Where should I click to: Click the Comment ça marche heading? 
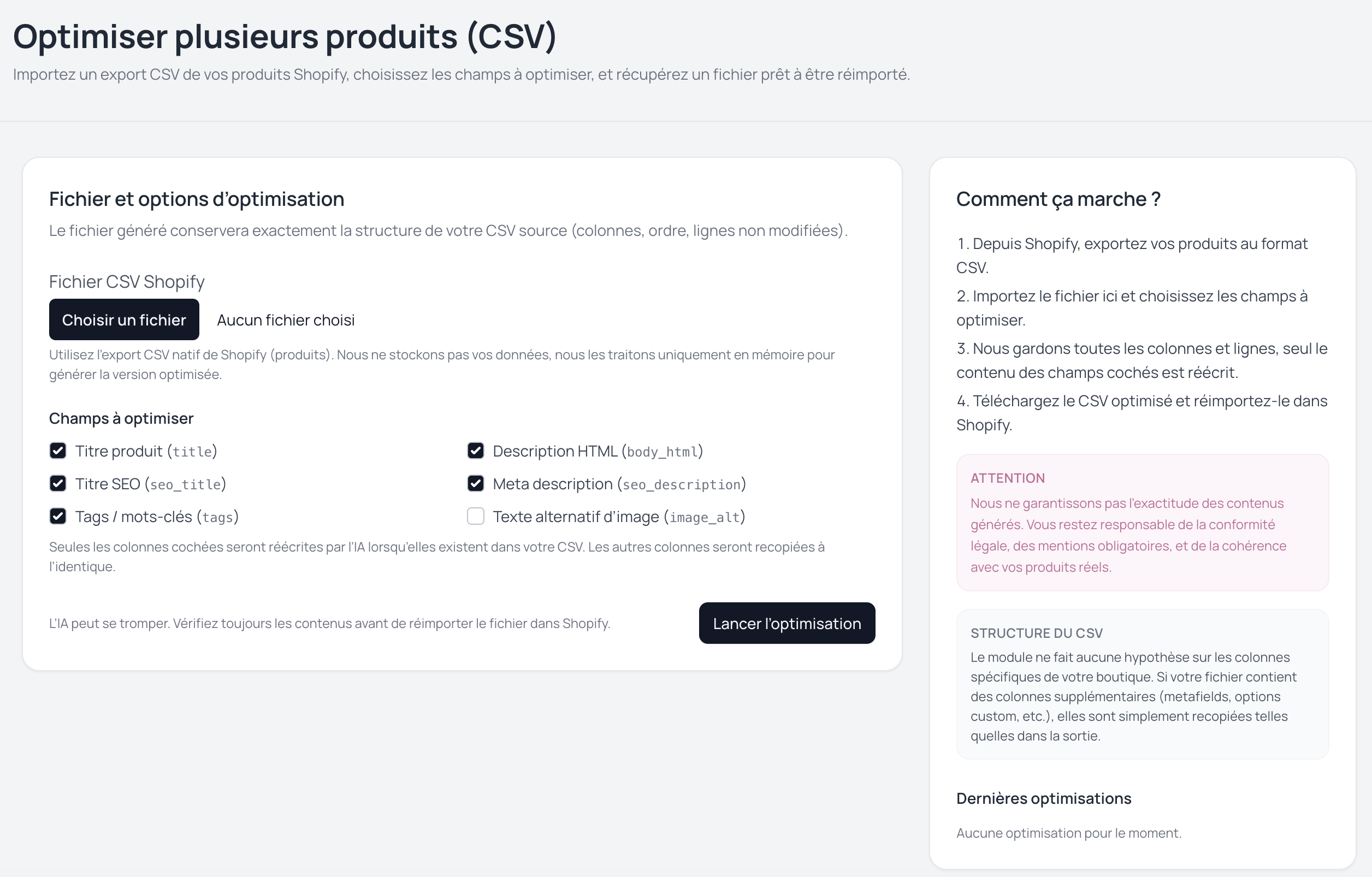[1058, 199]
